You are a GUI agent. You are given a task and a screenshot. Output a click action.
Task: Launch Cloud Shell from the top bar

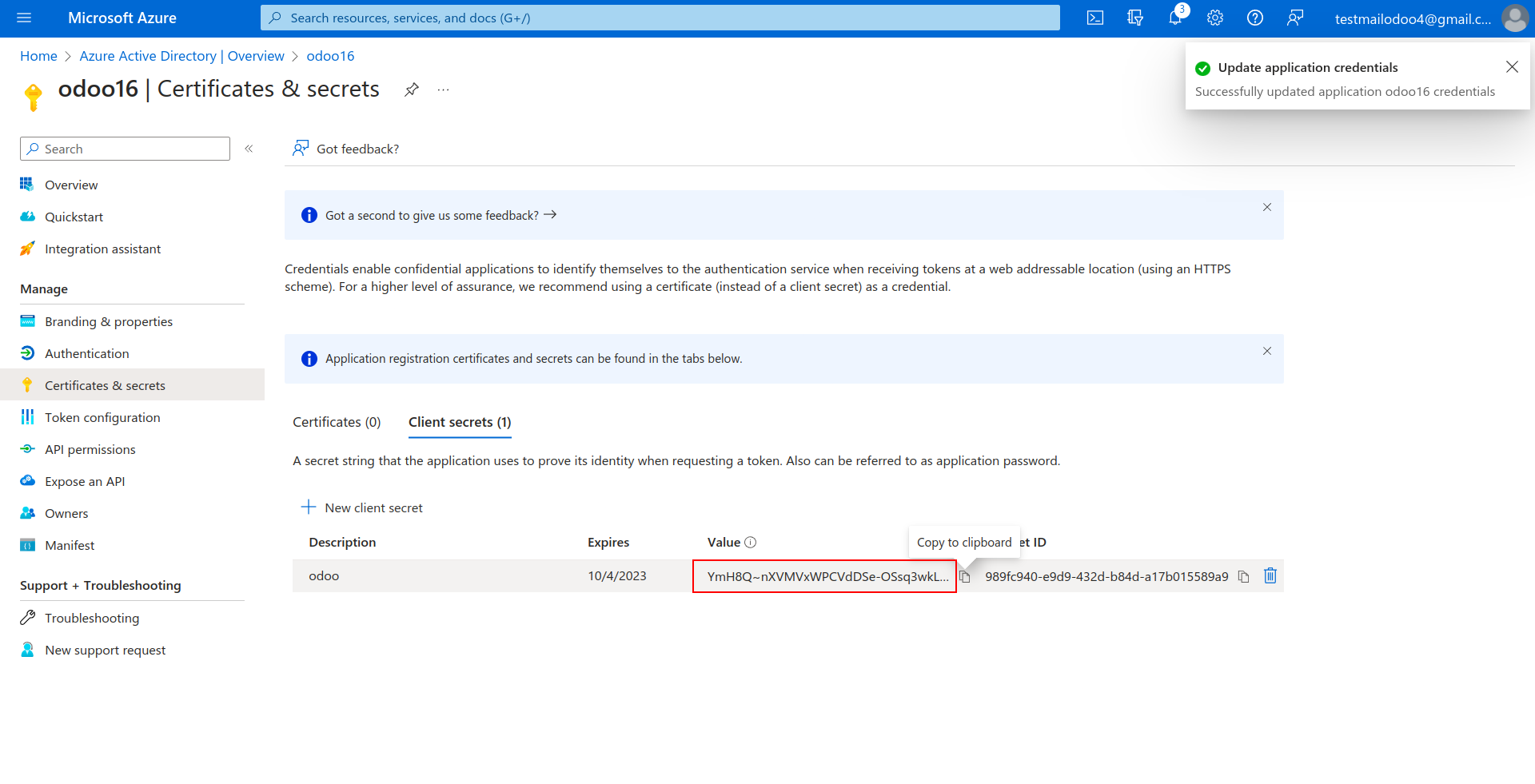pyautogui.click(x=1095, y=18)
